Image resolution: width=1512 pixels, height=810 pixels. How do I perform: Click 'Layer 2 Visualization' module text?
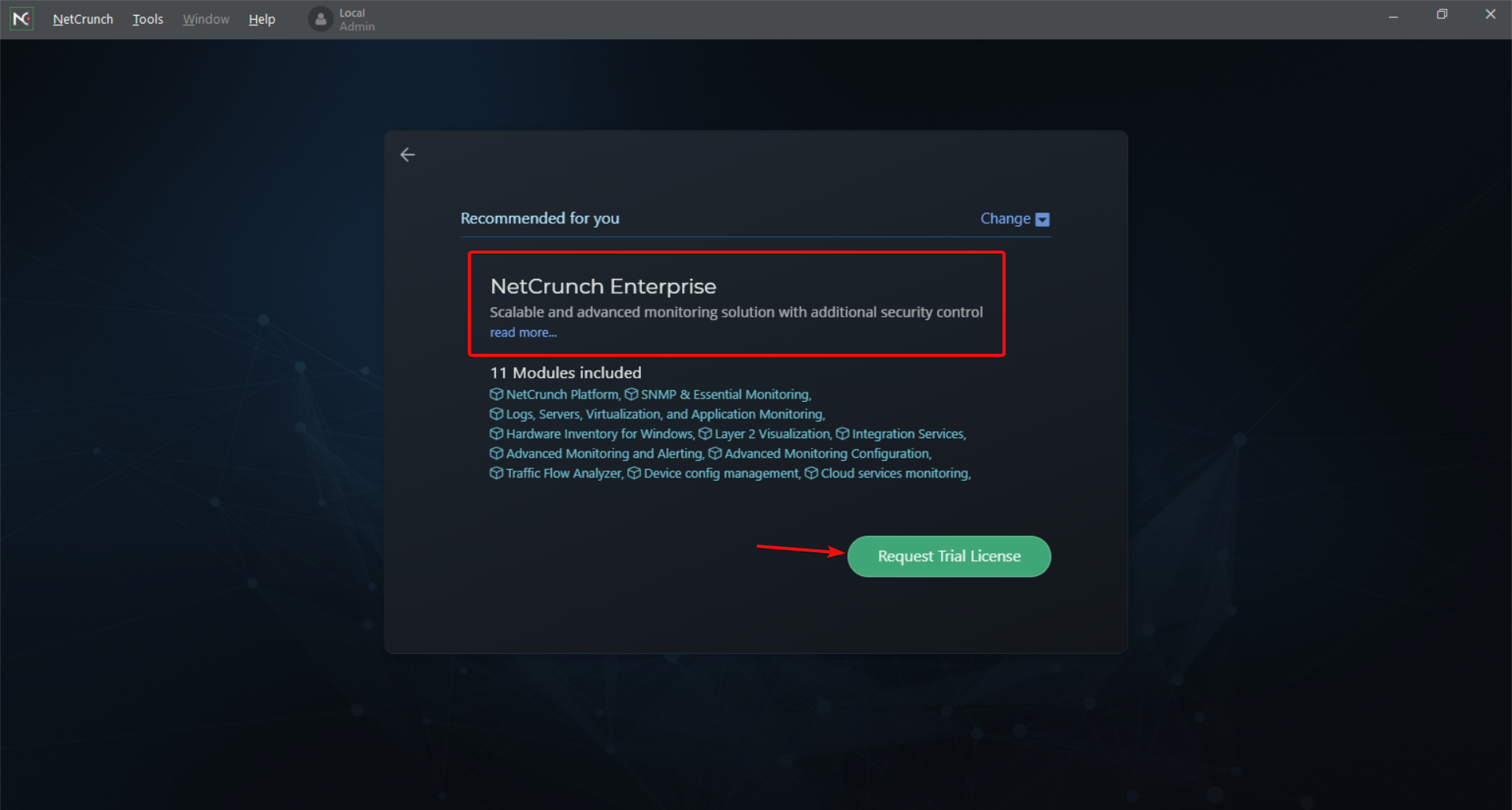(772, 433)
